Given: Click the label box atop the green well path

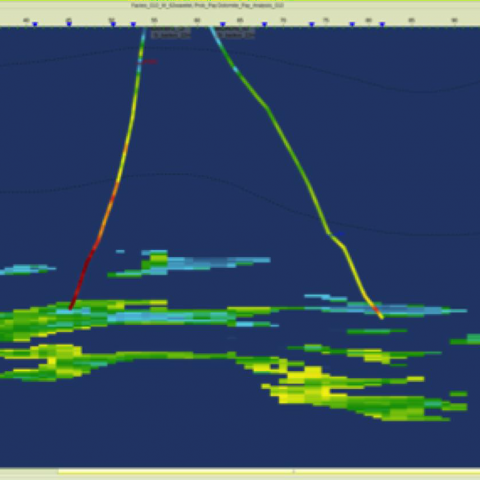Looking at the screenshot, I should click(x=235, y=32).
